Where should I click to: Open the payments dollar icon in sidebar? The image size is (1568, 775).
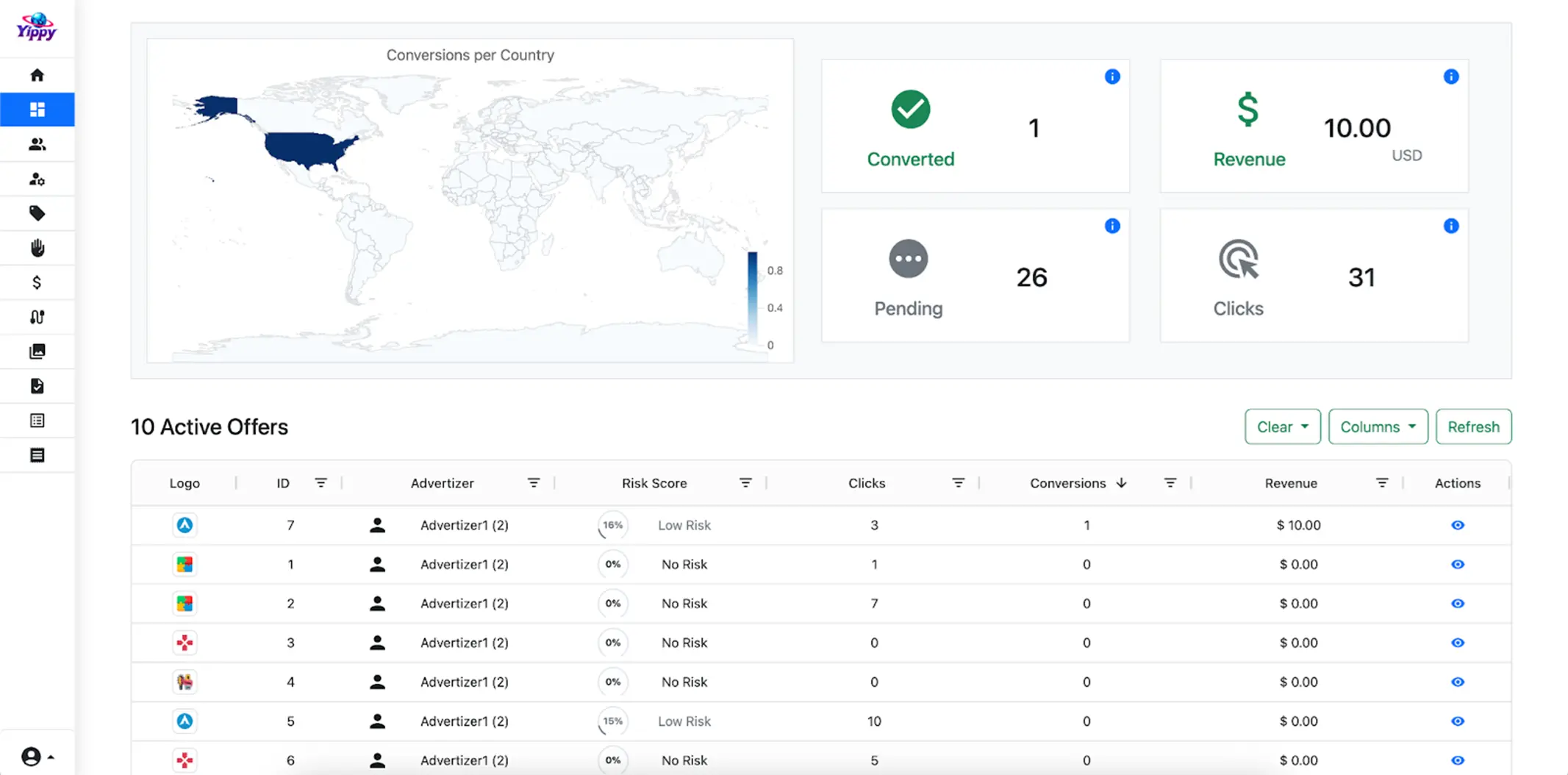coord(37,282)
